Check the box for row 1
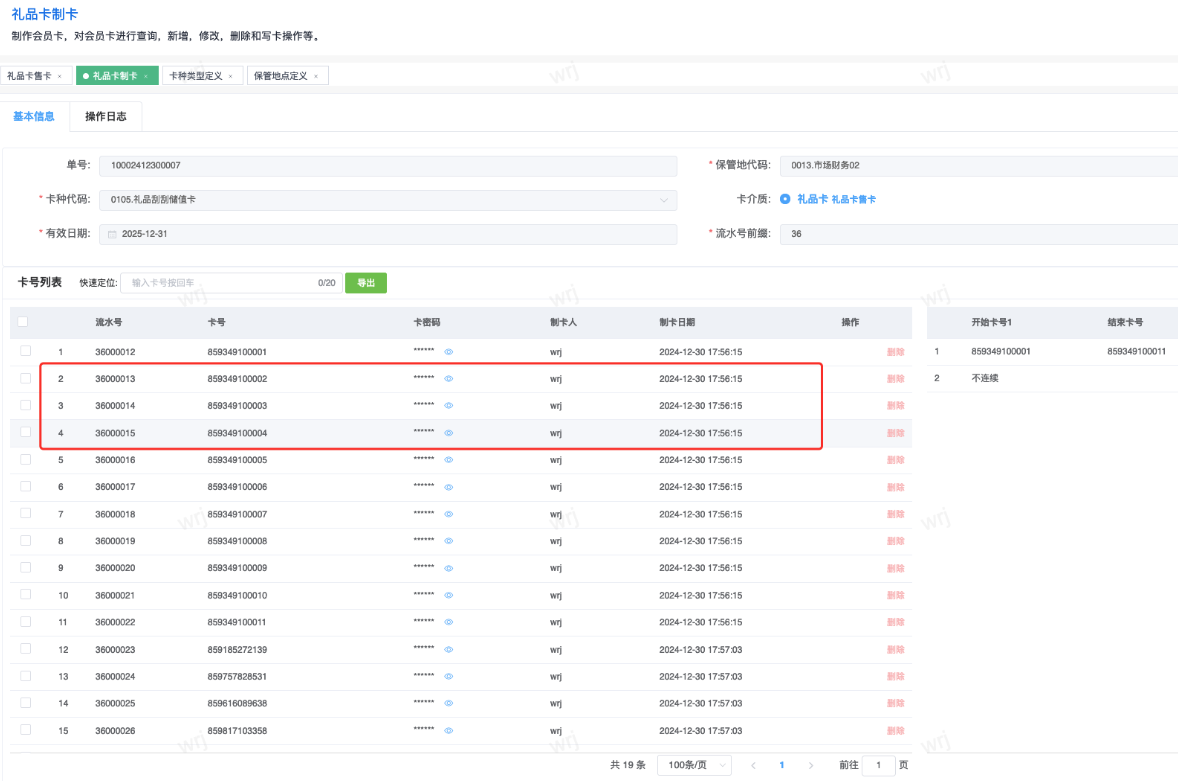 click(26, 351)
